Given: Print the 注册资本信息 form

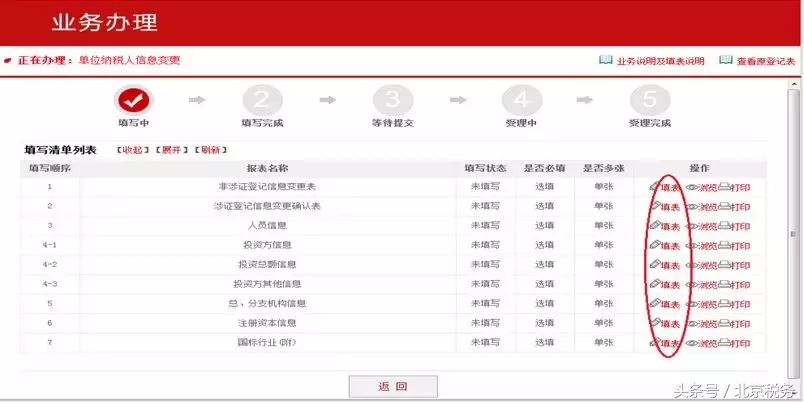Looking at the screenshot, I should (734, 324).
